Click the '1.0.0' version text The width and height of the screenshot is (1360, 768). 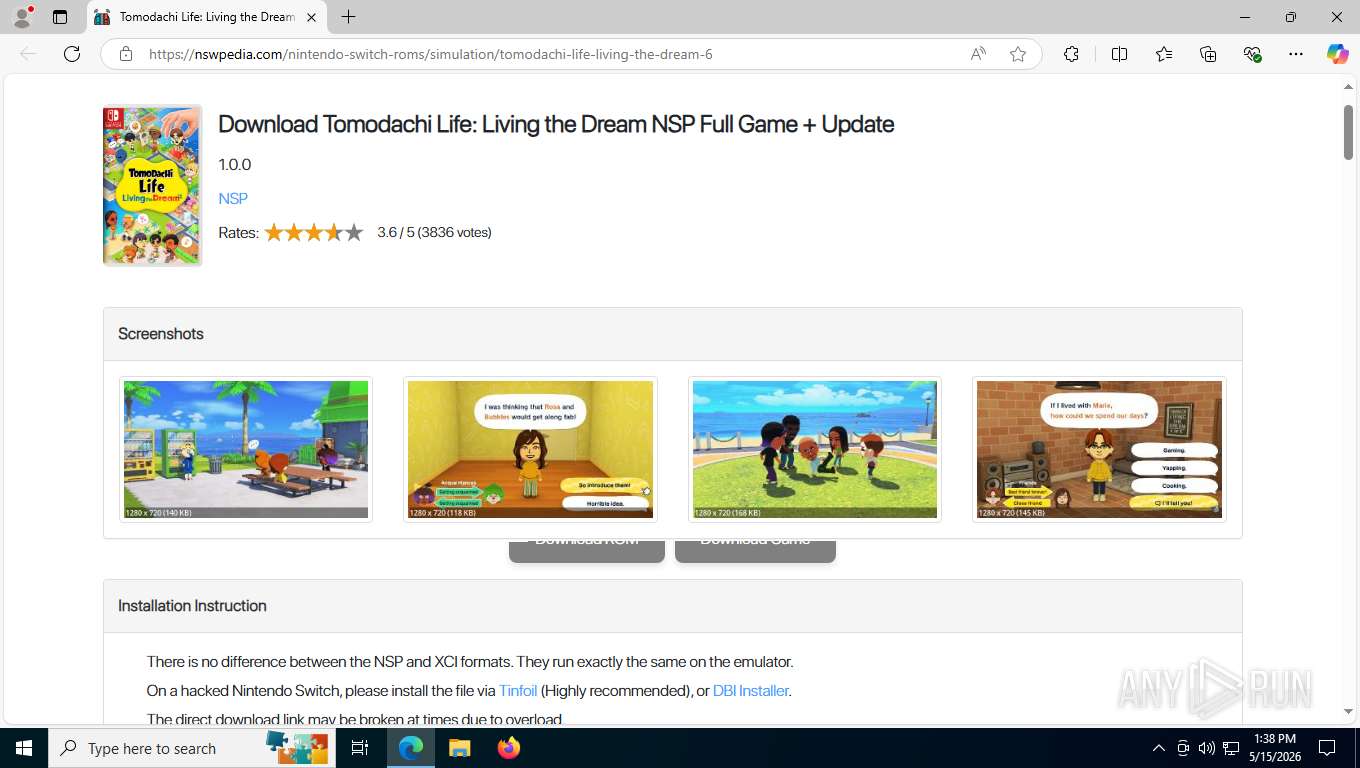tap(235, 164)
